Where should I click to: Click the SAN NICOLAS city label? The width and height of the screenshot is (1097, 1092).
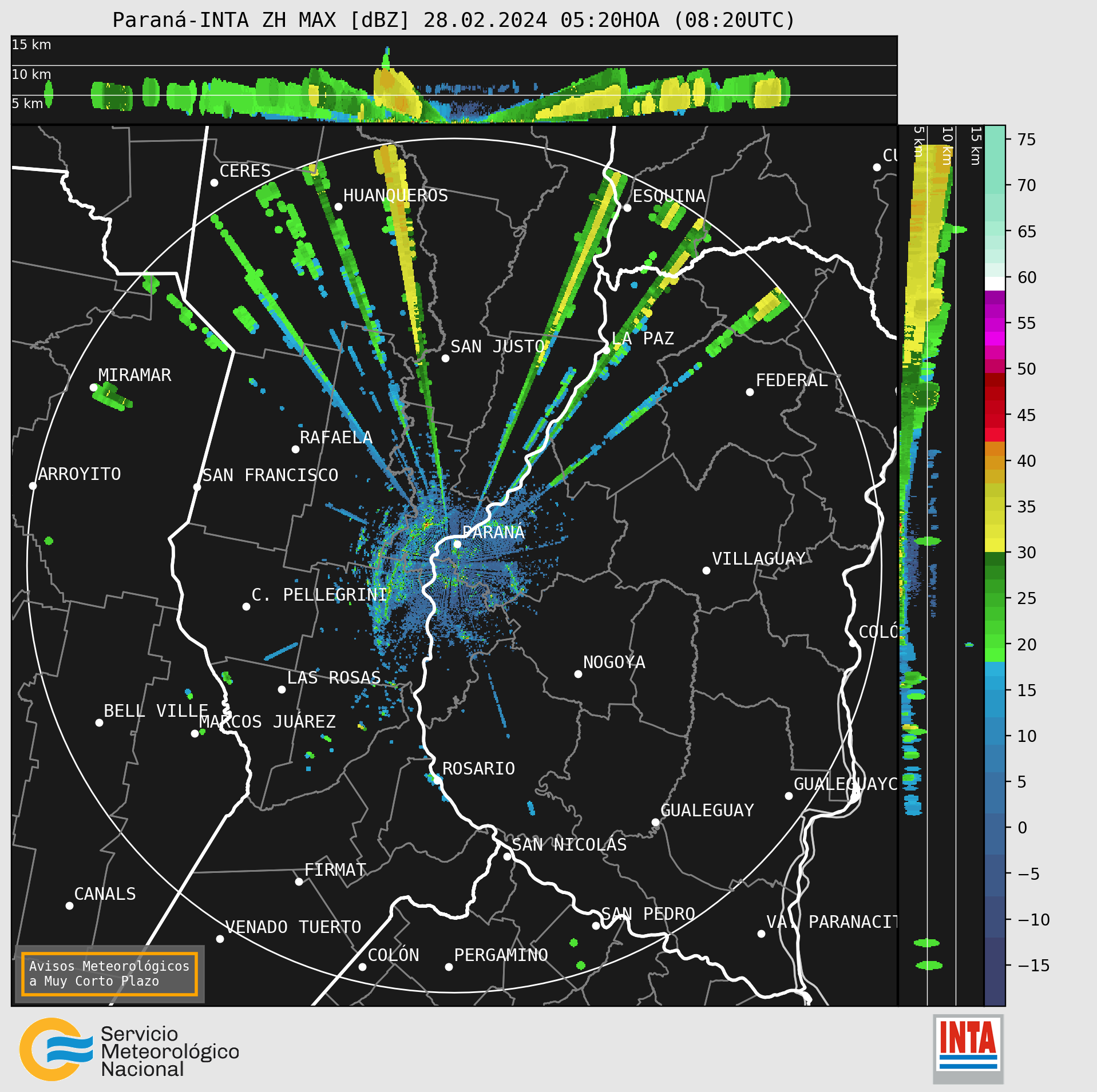(x=569, y=845)
